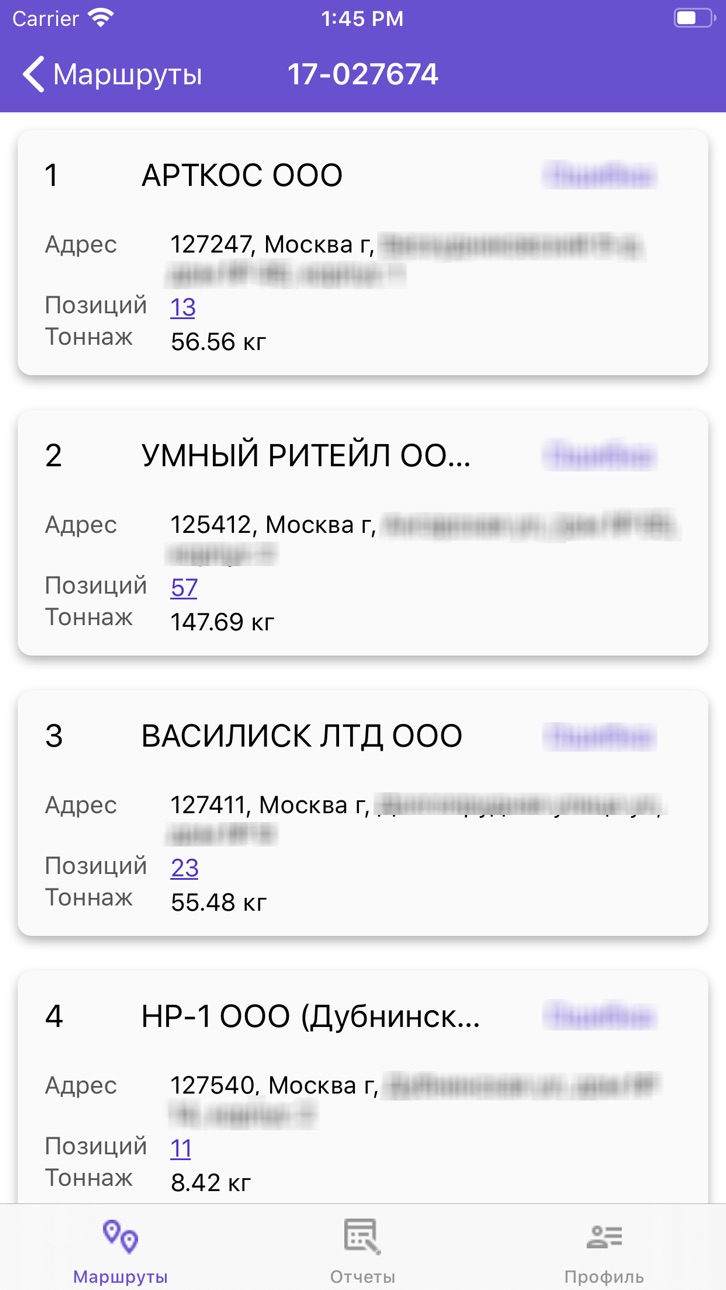Open positions link 13 for АРТКОС
The height and width of the screenshot is (1290, 726).
point(183,307)
